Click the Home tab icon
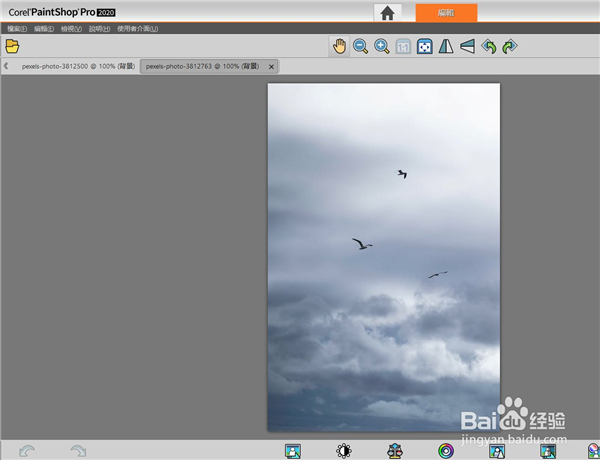 389,13
